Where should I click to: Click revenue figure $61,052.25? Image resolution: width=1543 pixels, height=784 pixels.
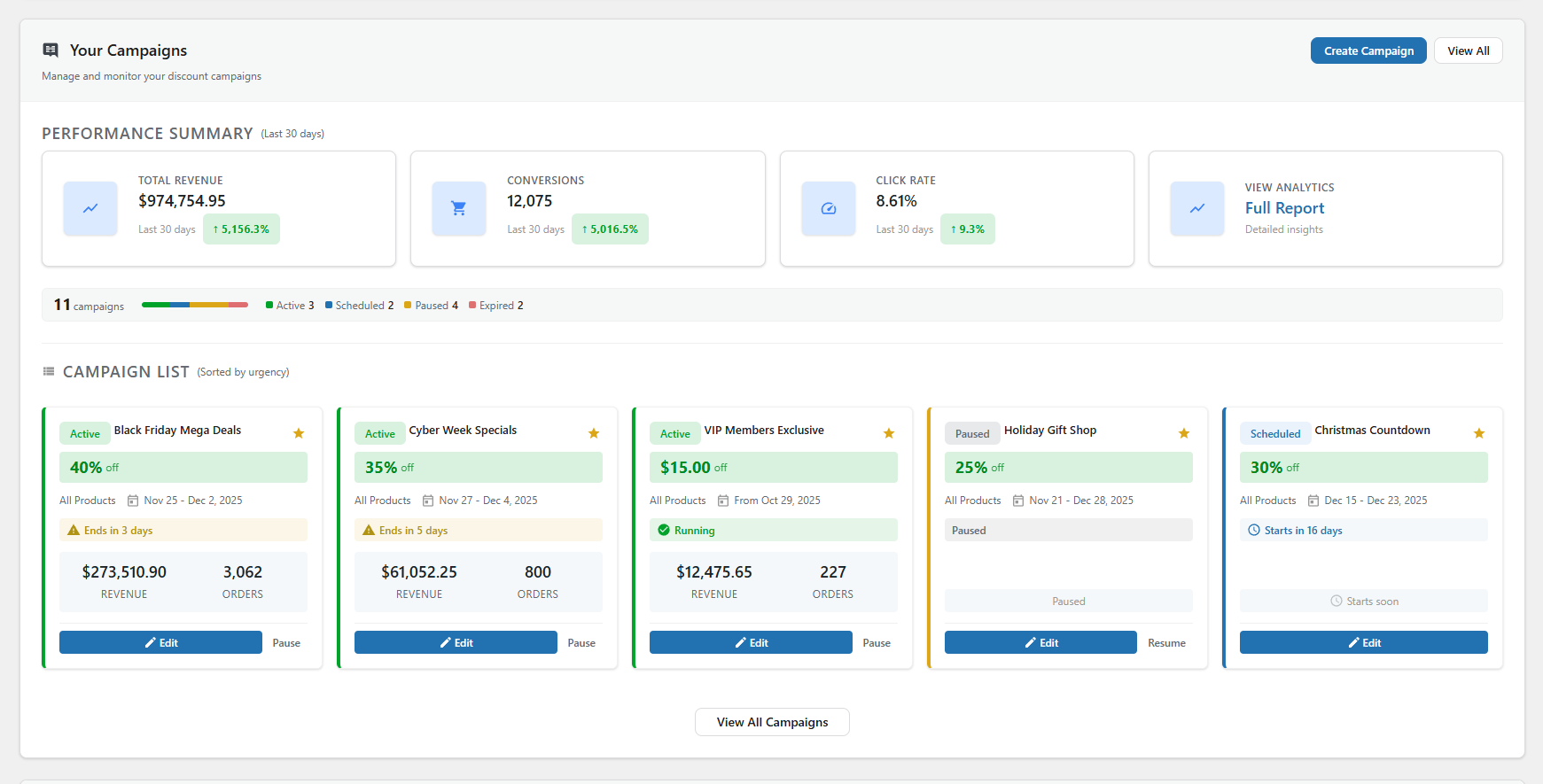point(419,572)
